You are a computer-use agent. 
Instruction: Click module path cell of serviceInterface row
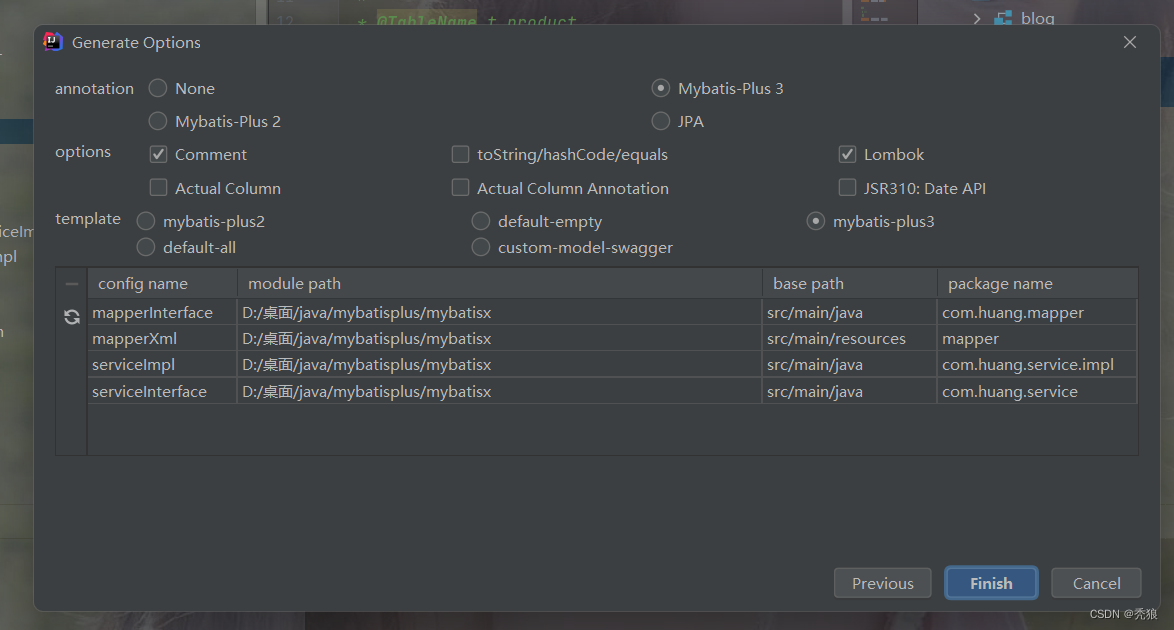pos(500,391)
